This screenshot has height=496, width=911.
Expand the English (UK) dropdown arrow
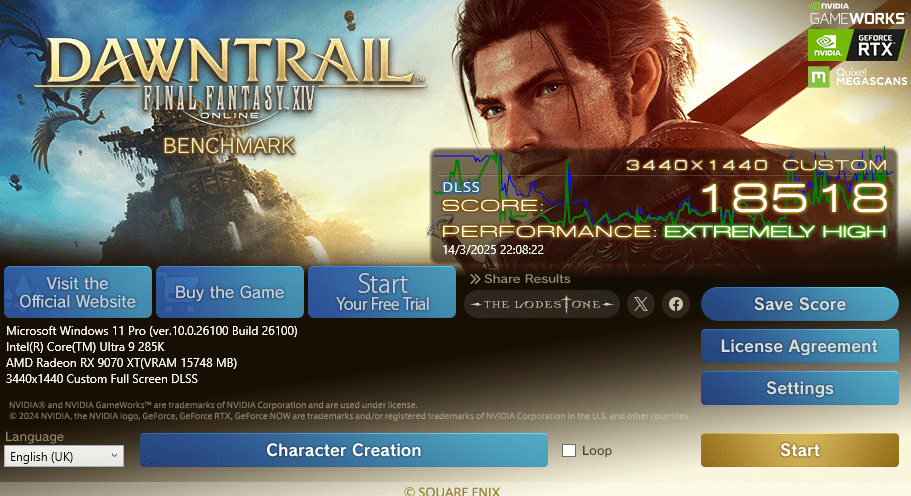point(114,456)
